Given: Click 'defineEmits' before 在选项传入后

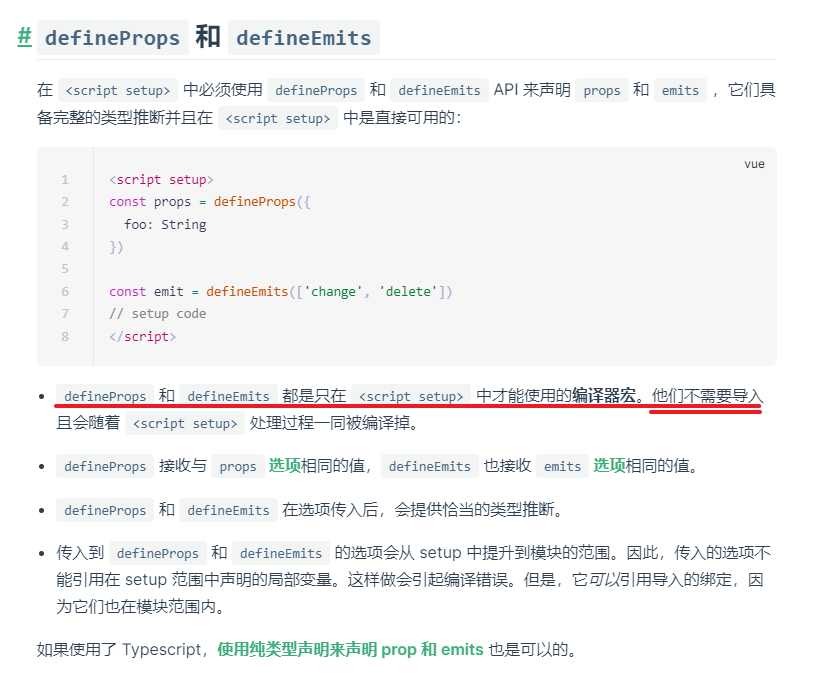Looking at the screenshot, I should tap(228, 510).
